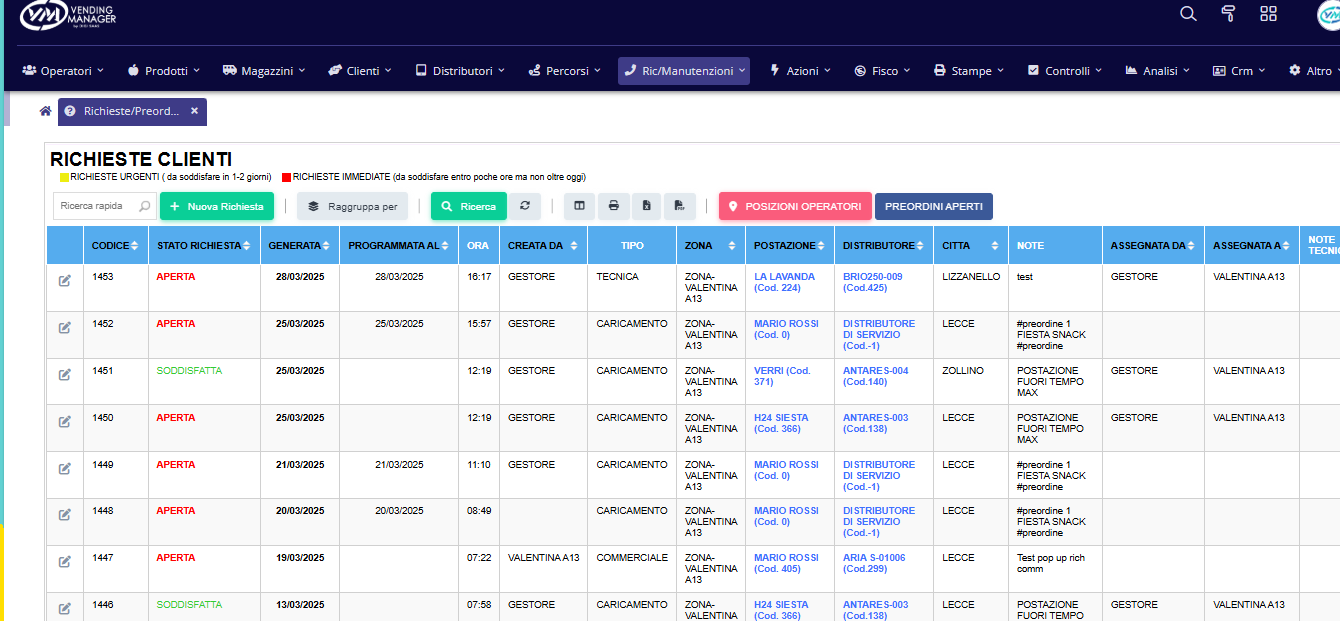Sort by GENERATA column header
The image size is (1340, 621).
point(300,245)
